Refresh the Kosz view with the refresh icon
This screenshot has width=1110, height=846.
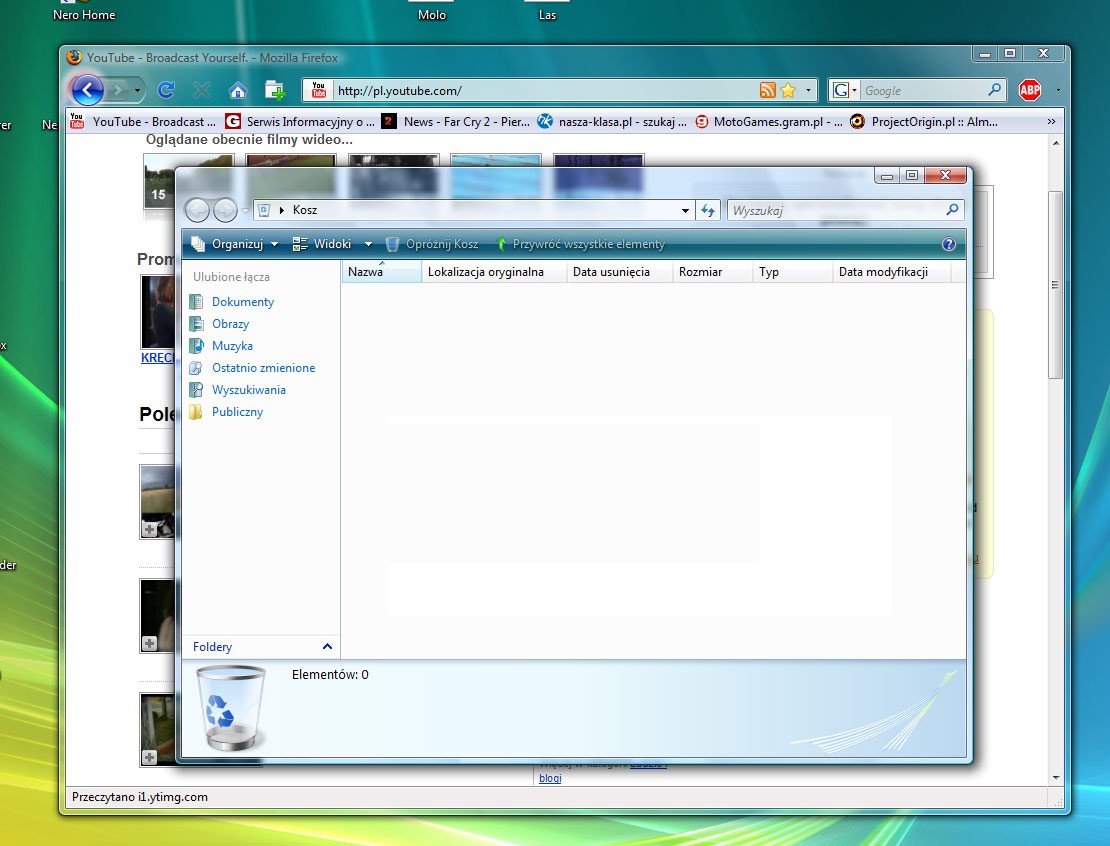coord(709,210)
